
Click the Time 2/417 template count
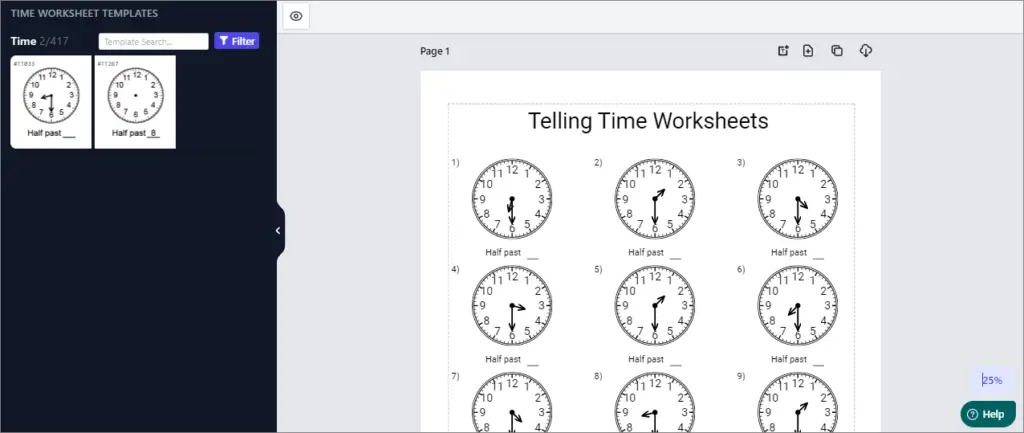point(39,41)
